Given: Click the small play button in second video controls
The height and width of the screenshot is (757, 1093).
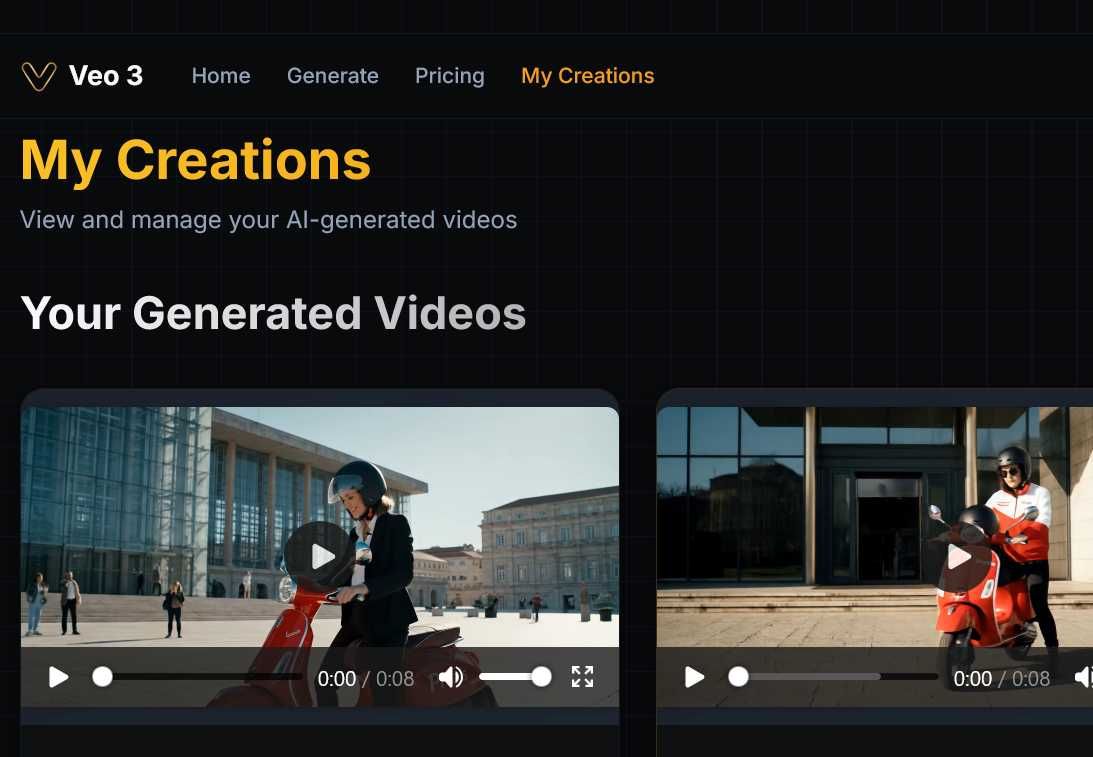Looking at the screenshot, I should [x=694, y=677].
